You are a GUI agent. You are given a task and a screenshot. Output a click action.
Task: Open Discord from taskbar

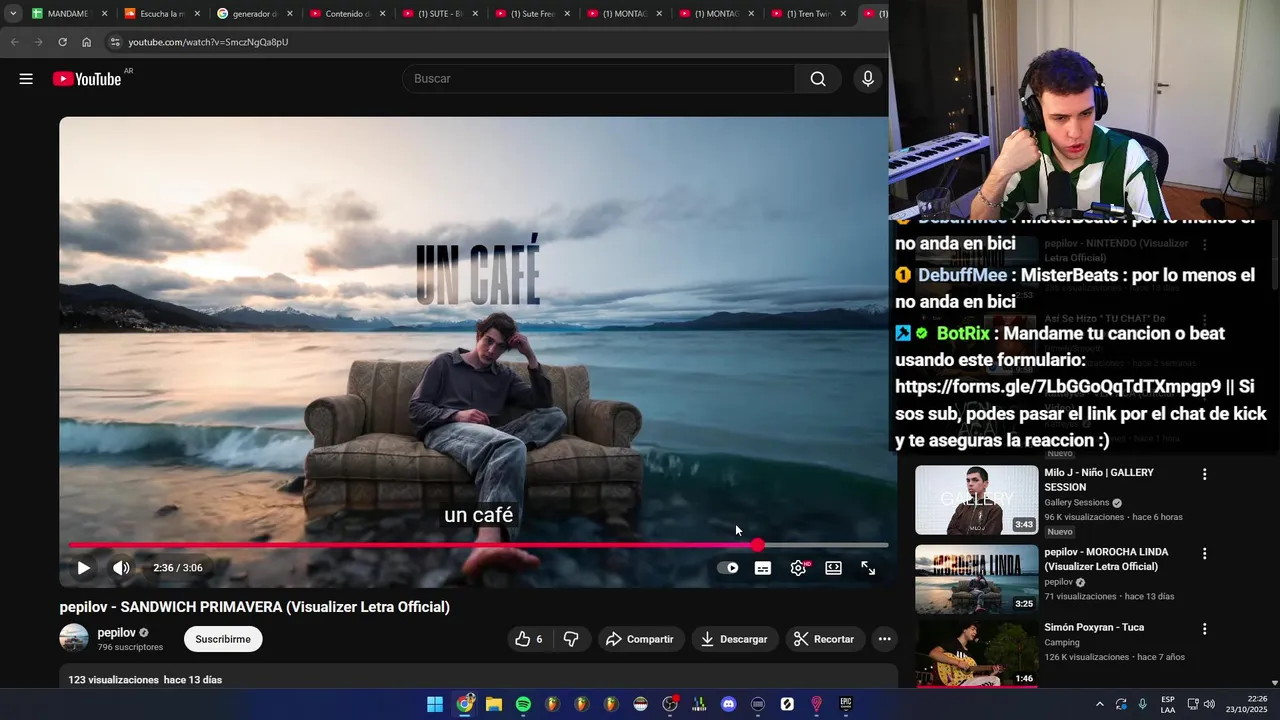click(728, 704)
